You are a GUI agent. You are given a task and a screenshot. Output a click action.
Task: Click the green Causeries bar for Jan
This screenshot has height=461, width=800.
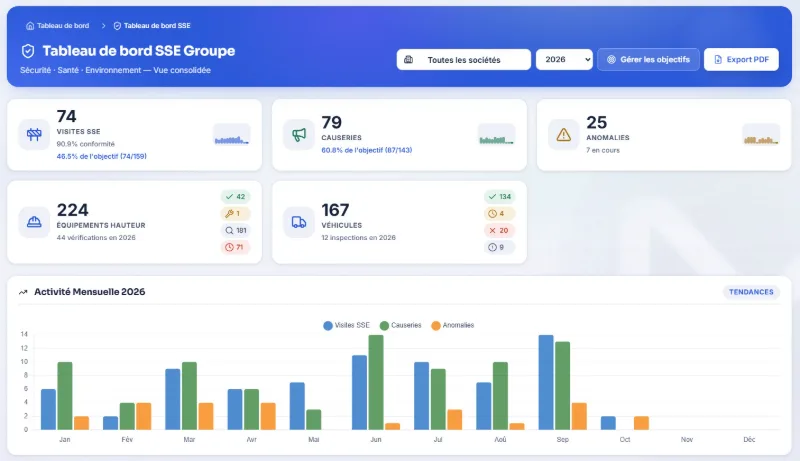pos(65,396)
